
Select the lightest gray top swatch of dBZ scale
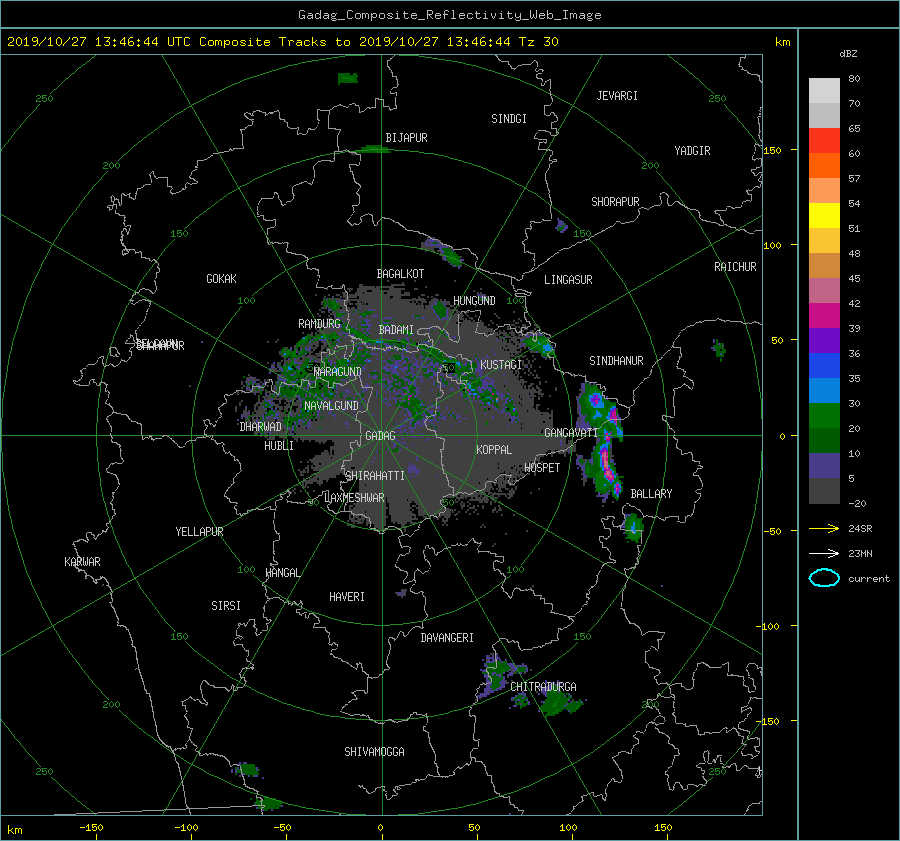click(x=824, y=90)
